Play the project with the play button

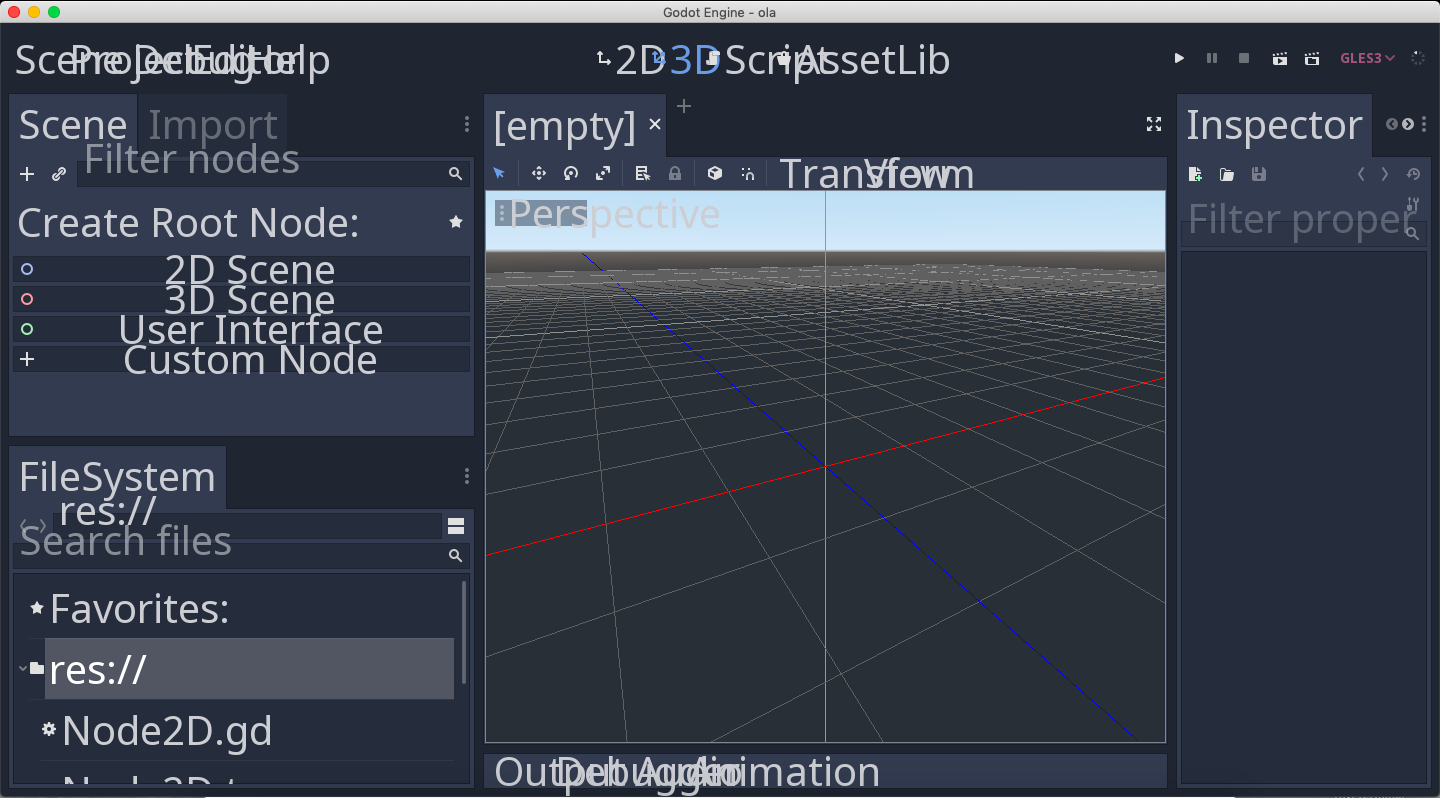1179,59
